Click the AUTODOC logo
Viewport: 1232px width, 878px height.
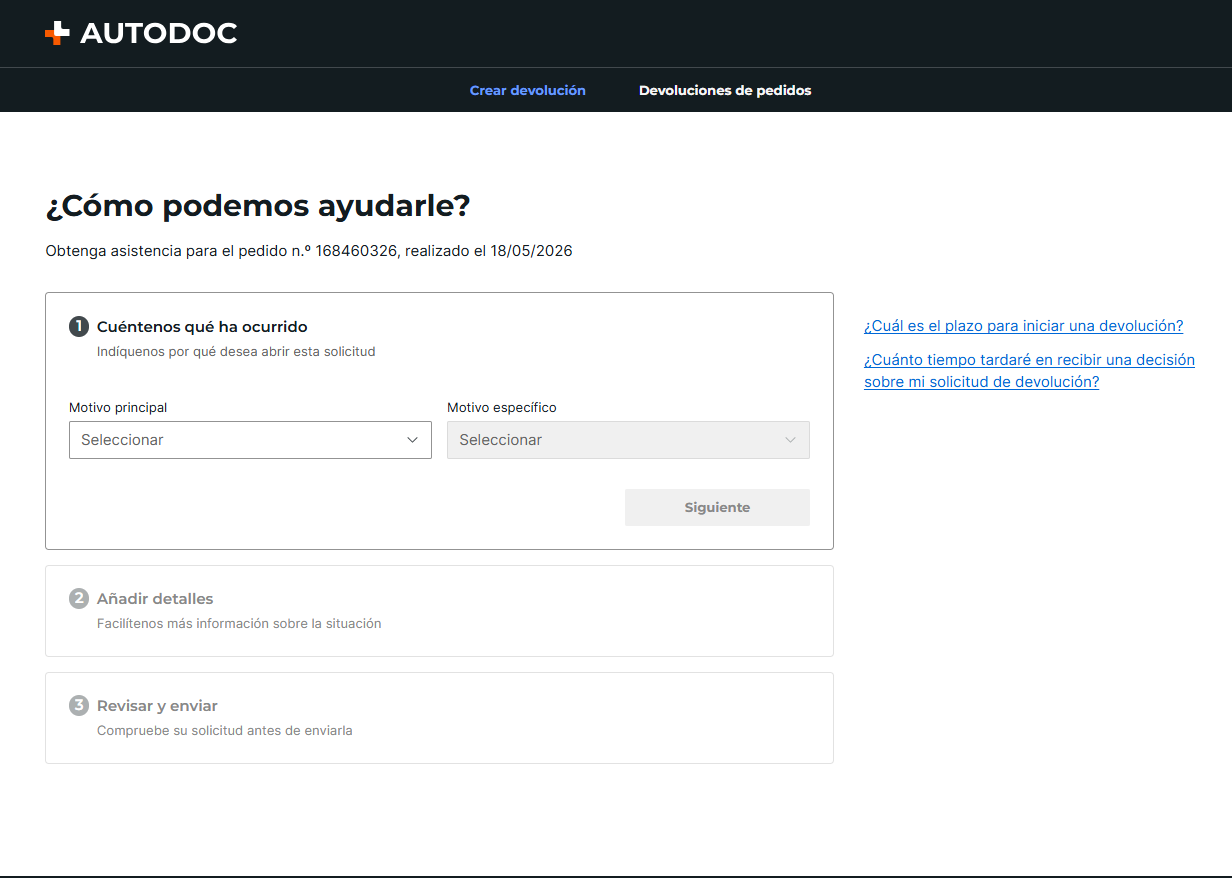(141, 33)
